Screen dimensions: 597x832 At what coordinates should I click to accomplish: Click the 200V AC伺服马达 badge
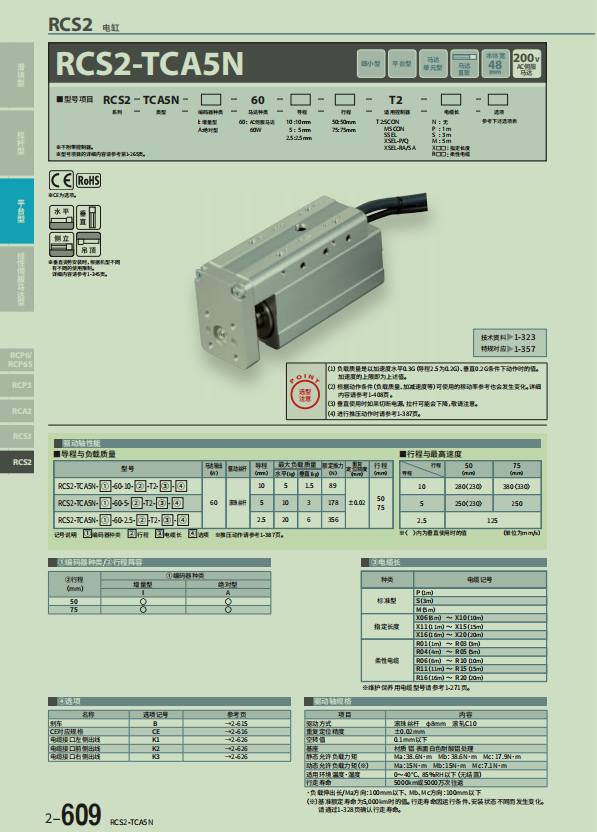pos(526,64)
